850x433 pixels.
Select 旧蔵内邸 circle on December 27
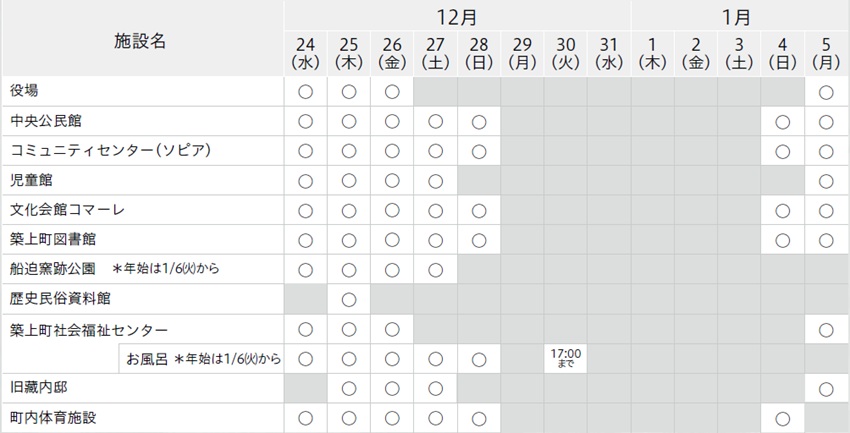[x=435, y=388]
